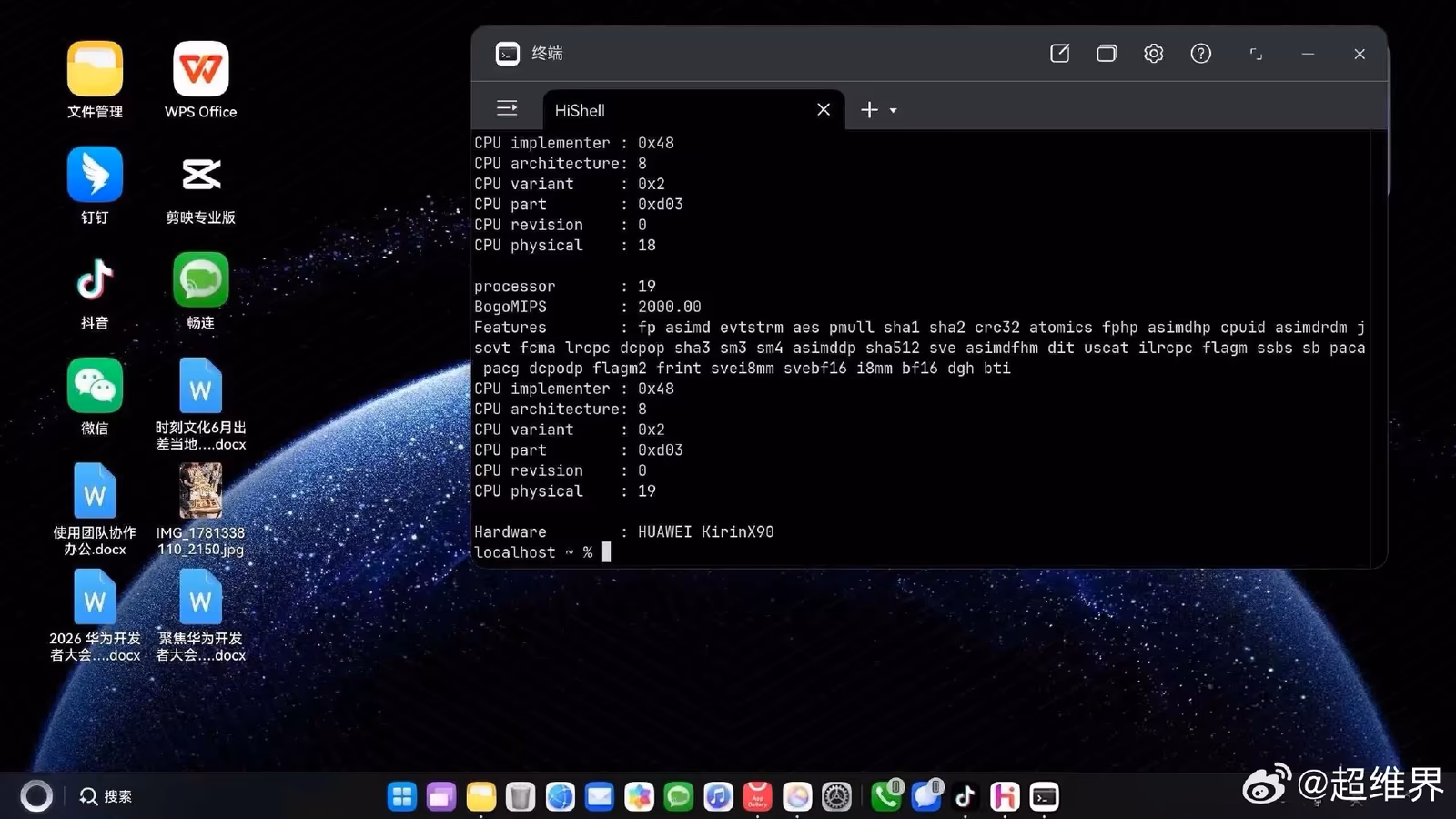Close the HiShell tab
Screen dimensions: 1456x819
(824, 109)
